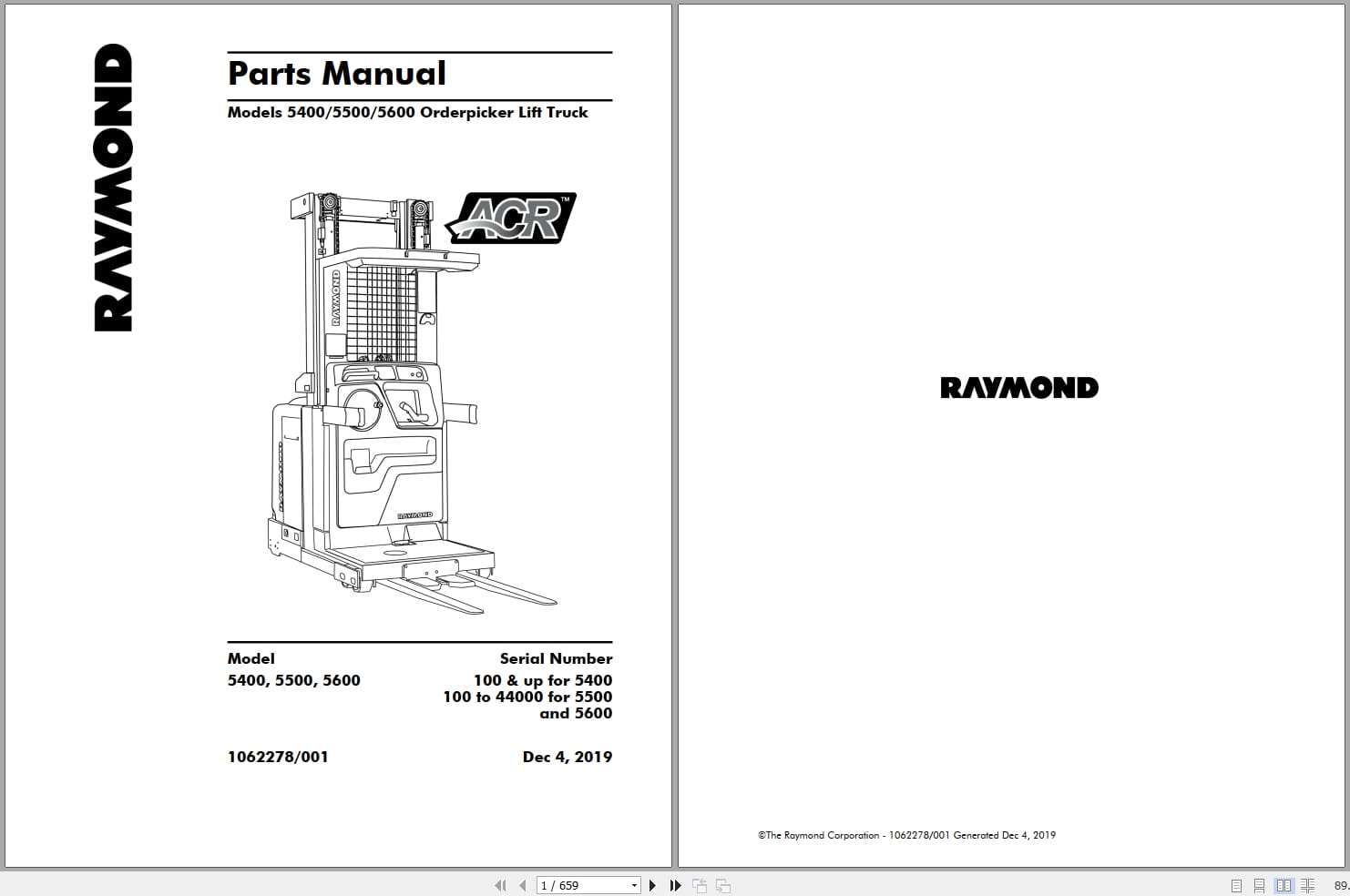Click the document number 1062278/001
Image resolution: width=1350 pixels, height=896 pixels.
coord(278,757)
